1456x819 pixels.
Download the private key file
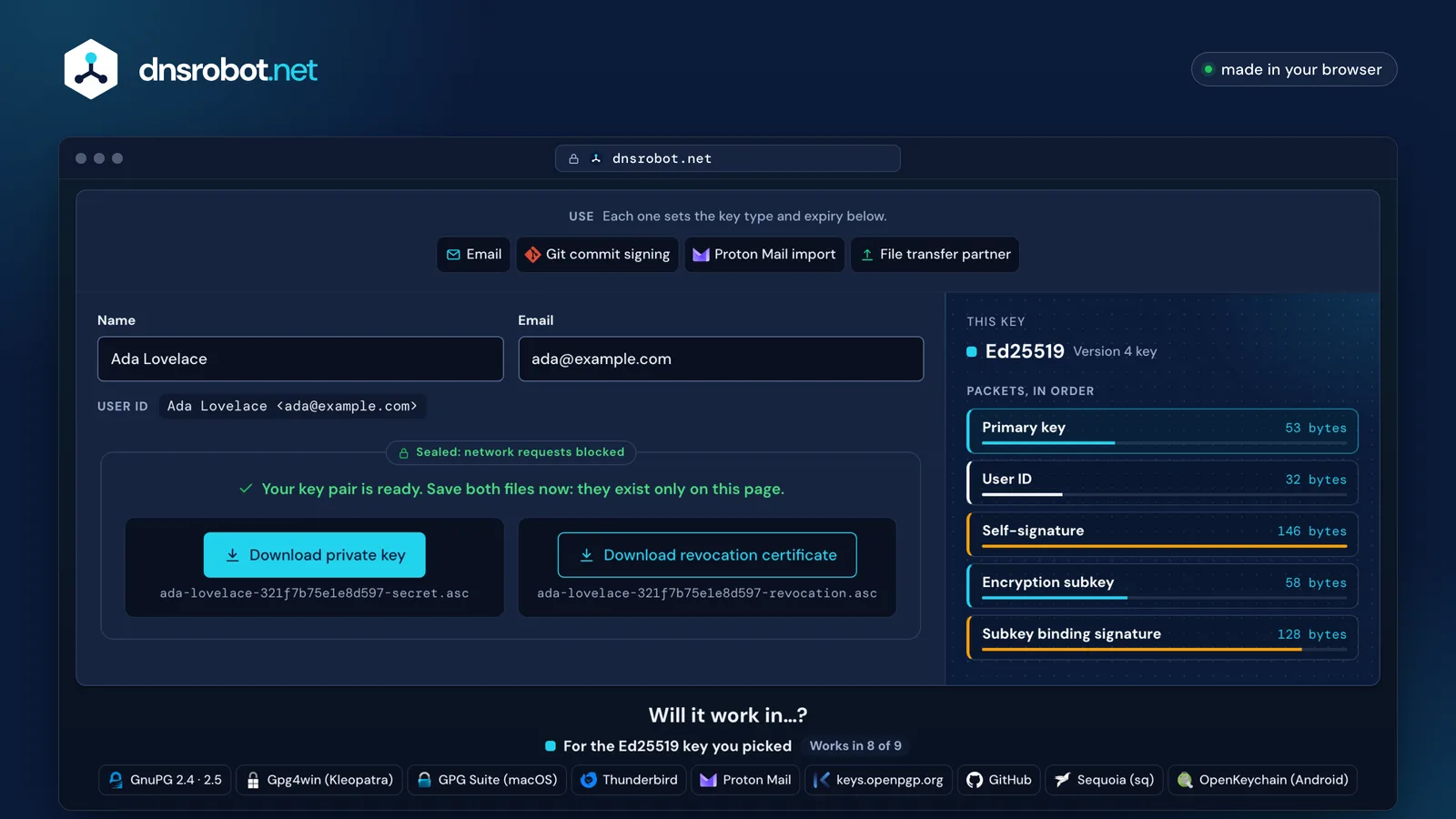(315, 555)
